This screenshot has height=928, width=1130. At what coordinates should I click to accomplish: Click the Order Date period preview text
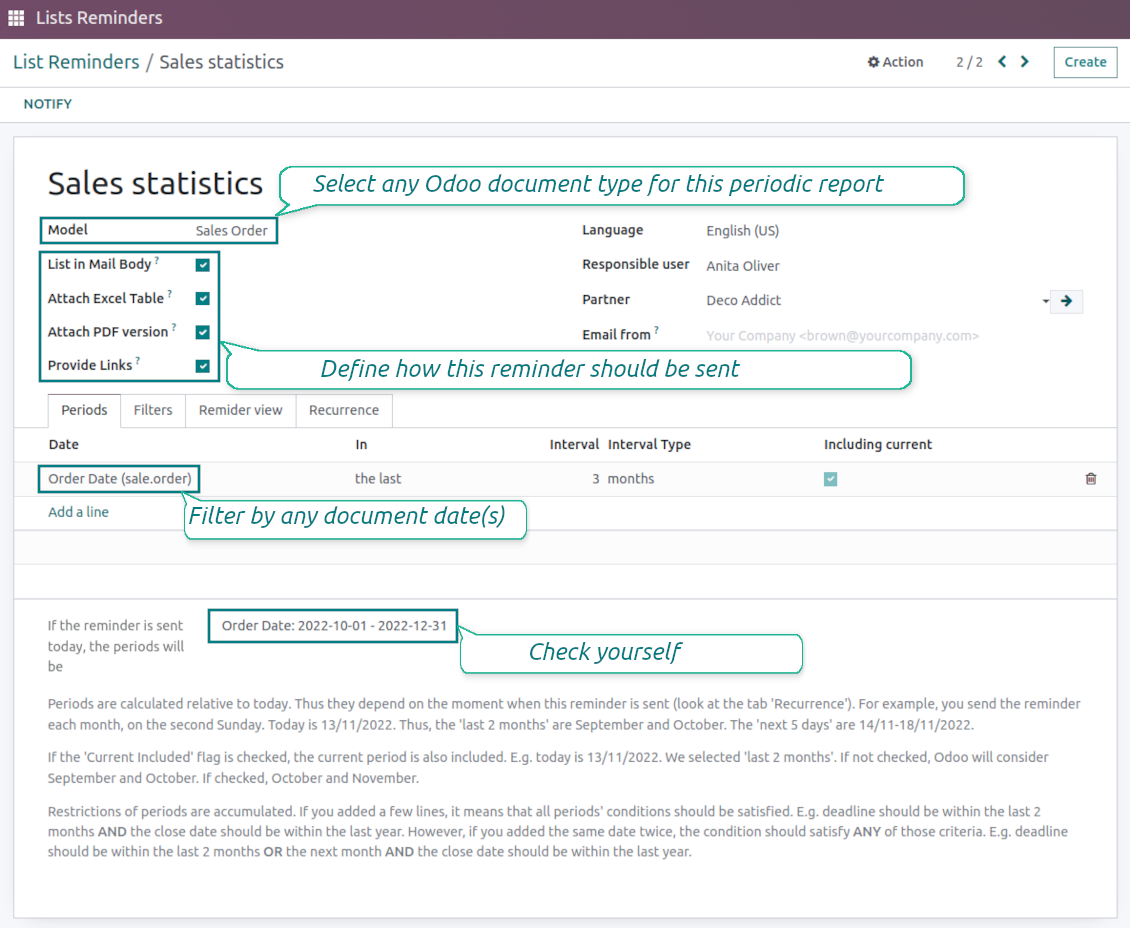(334, 625)
